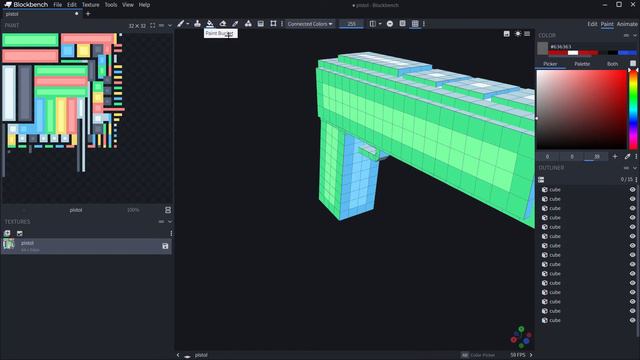Select the Eraser tool
Screen dimensions: 640x360
[x=223, y=24]
